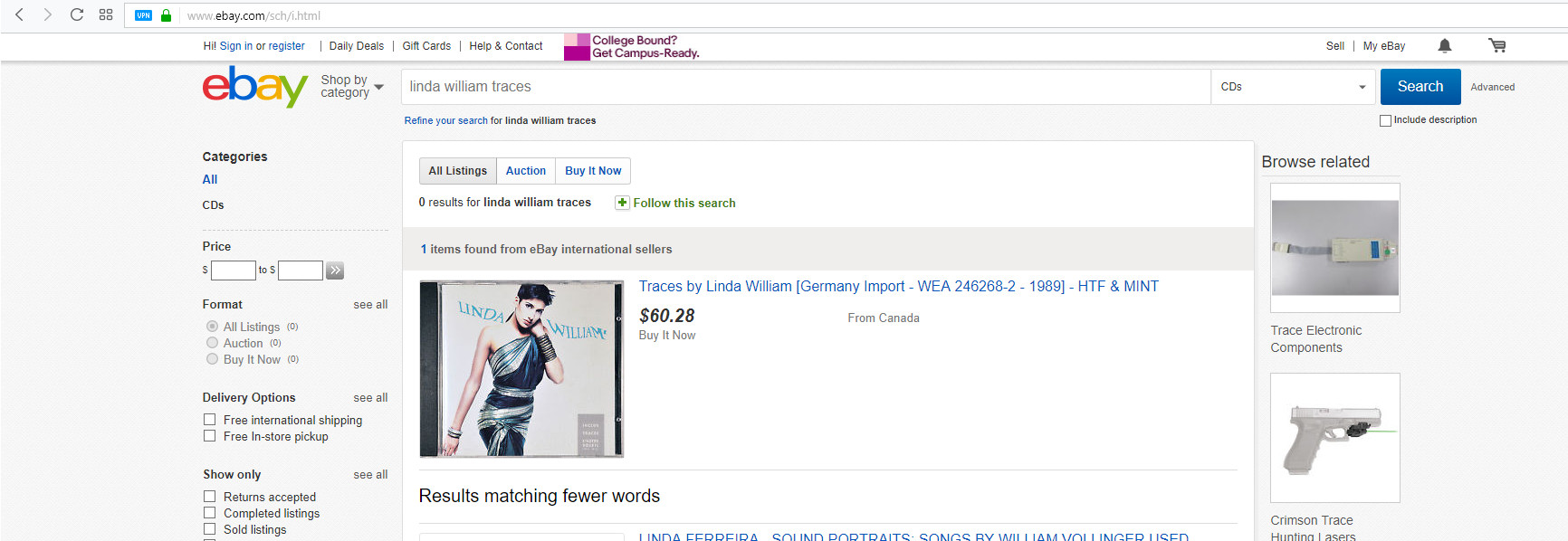
Task: Open the Sell page link
Action: point(1335,46)
